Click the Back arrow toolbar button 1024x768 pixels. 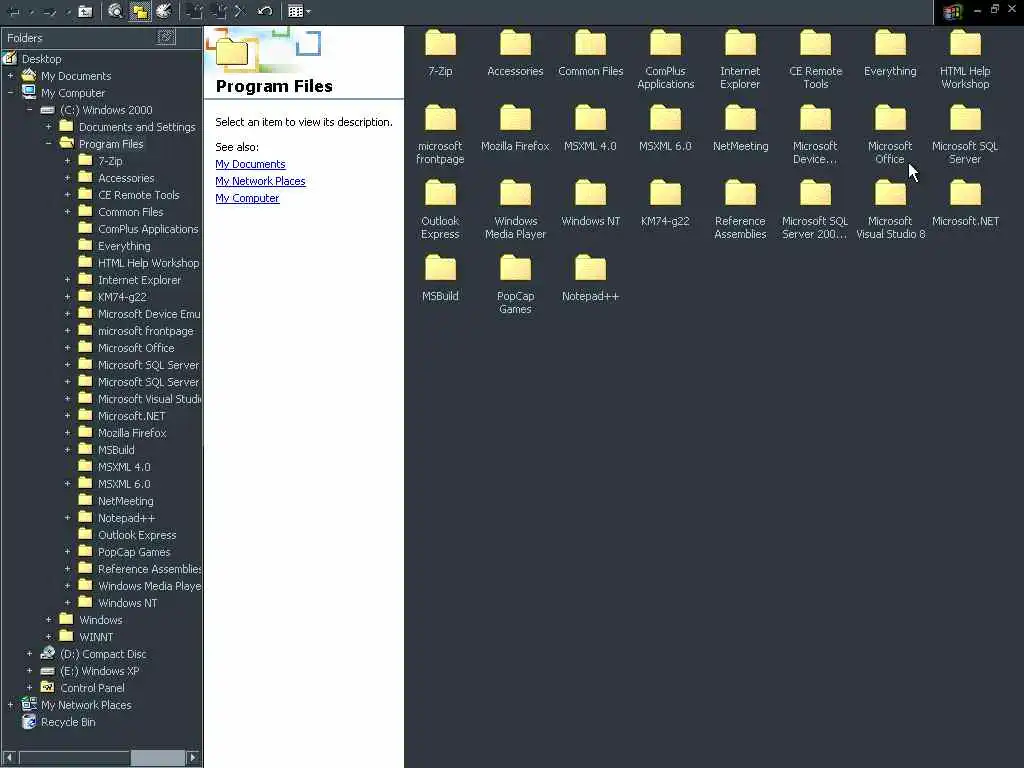pos(14,11)
